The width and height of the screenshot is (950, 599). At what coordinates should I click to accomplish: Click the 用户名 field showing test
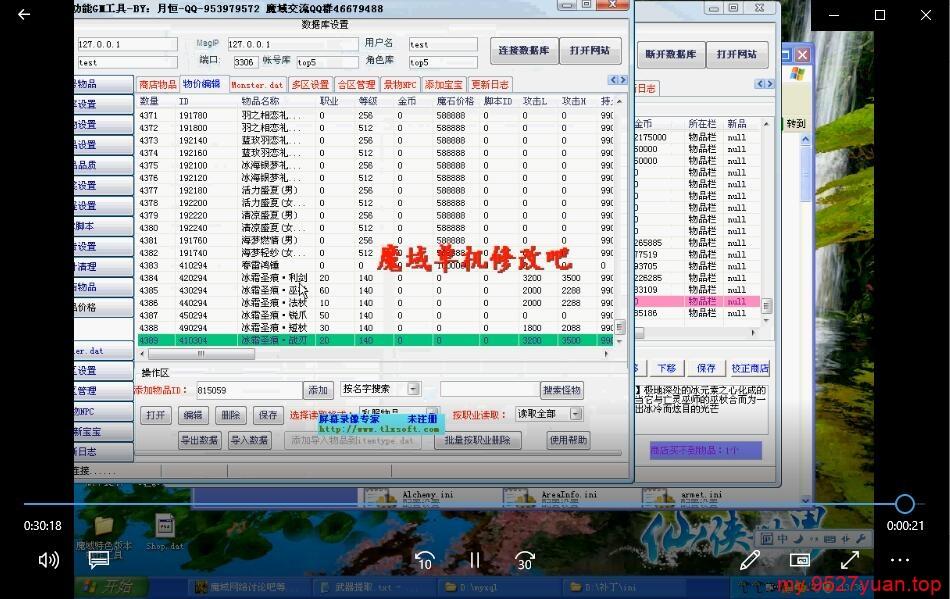pos(443,45)
